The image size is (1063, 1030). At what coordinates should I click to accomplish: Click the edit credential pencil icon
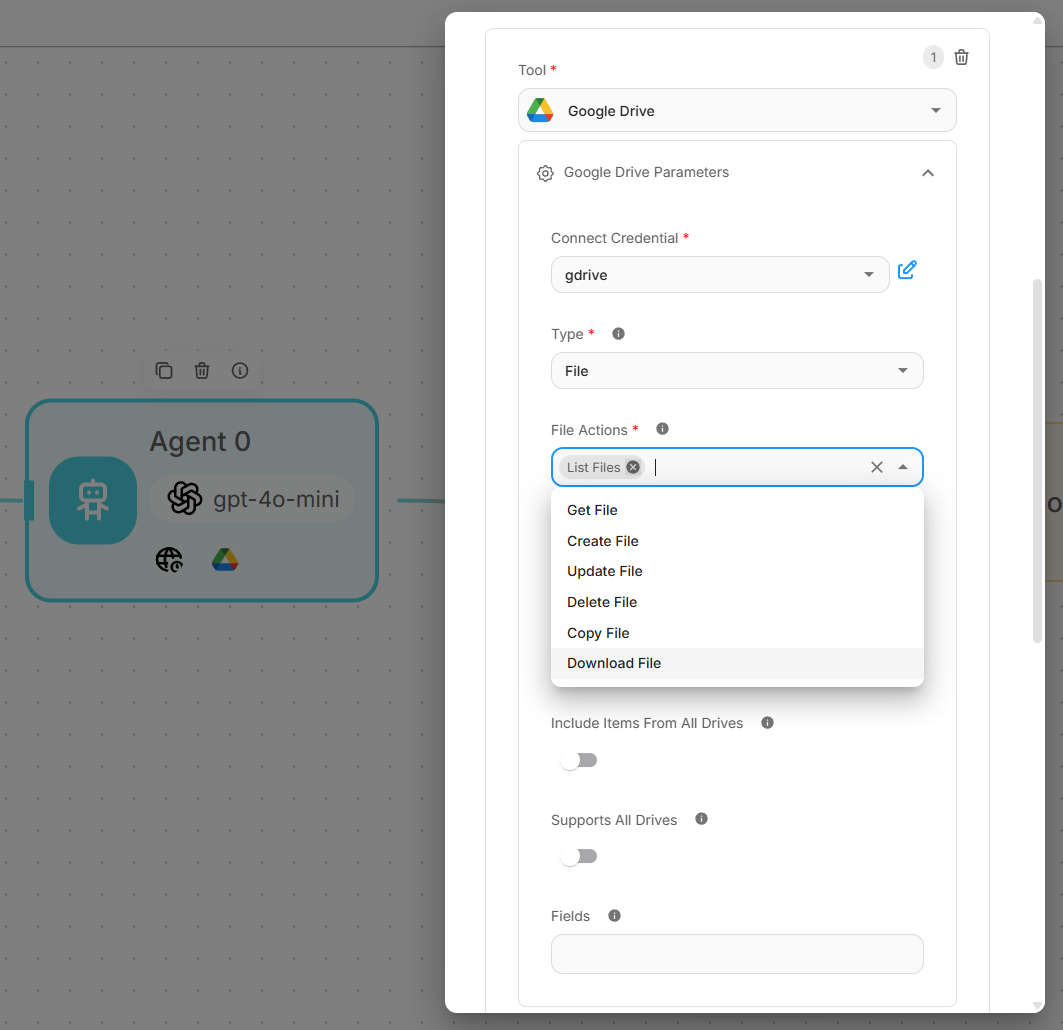tap(907, 270)
